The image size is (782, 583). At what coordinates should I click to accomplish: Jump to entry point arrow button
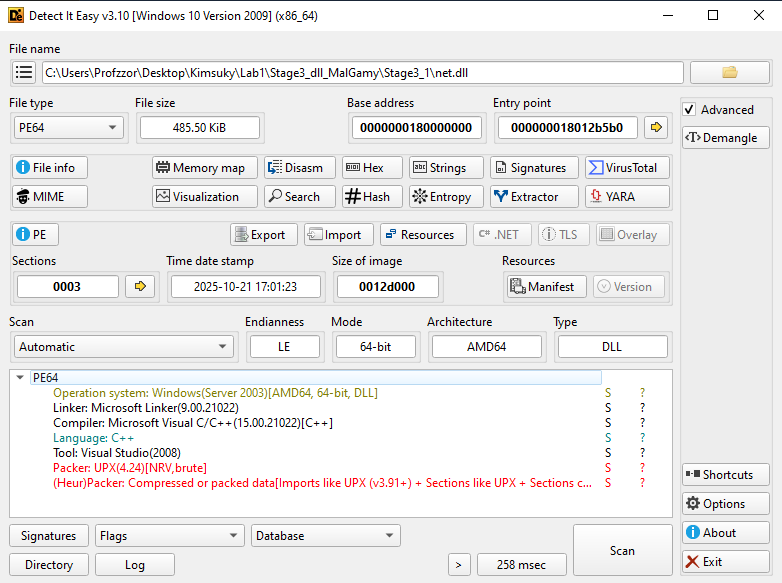(656, 127)
